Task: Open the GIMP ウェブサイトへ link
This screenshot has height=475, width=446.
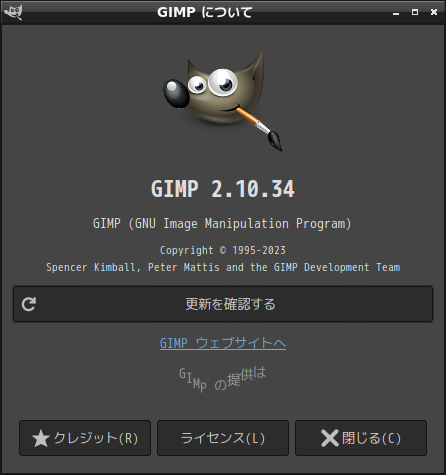Action: pyautogui.click(x=223, y=343)
